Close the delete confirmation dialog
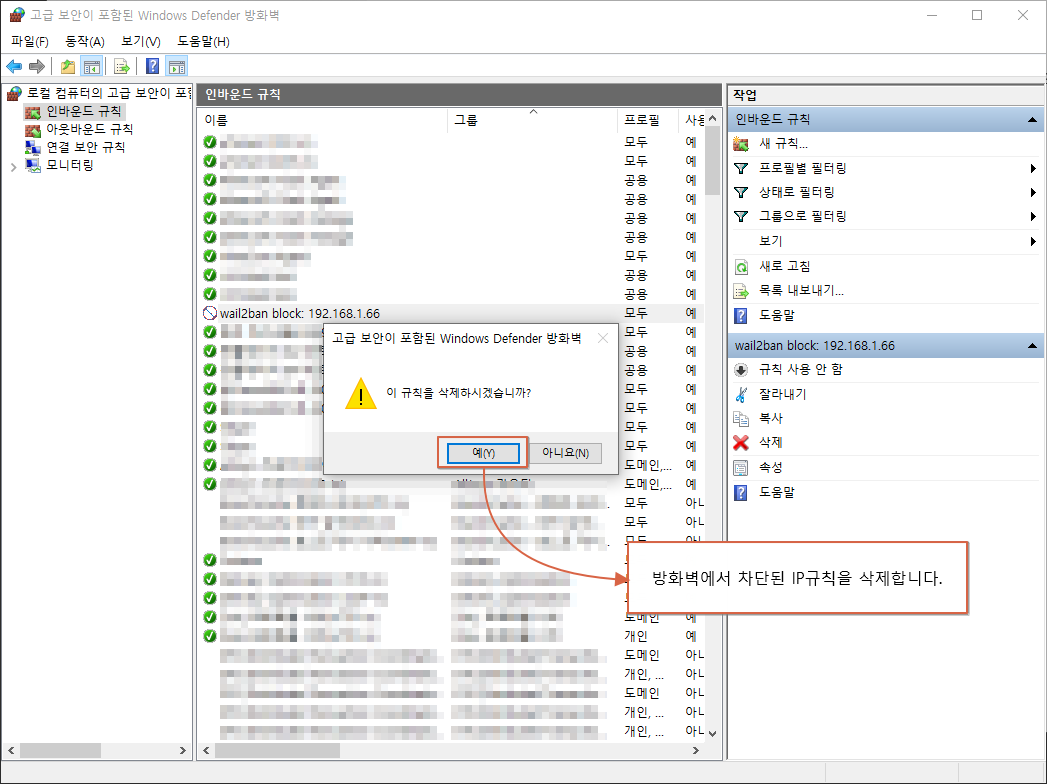Screen dimensions: 1047x784 coord(603,339)
